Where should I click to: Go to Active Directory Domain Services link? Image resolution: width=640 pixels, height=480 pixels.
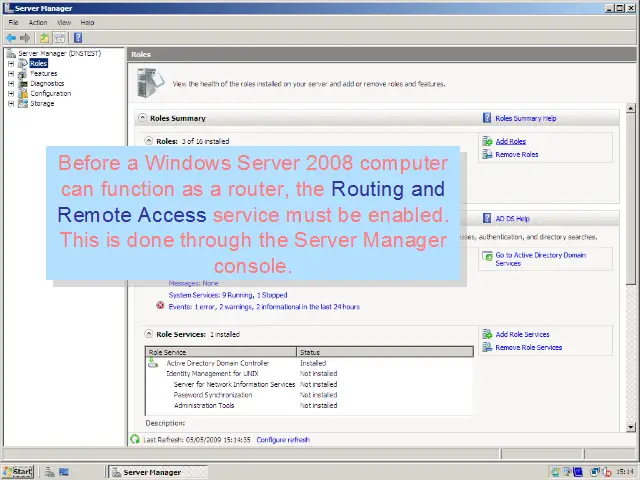(x=541, y=259)
